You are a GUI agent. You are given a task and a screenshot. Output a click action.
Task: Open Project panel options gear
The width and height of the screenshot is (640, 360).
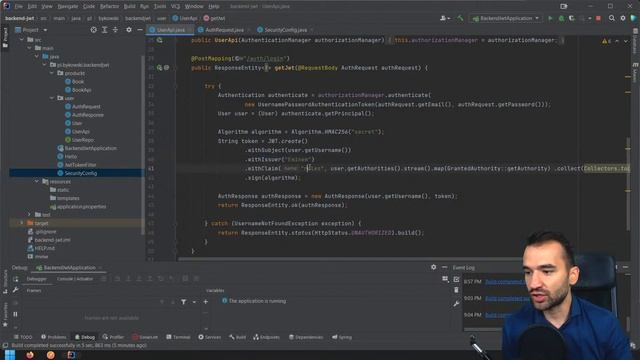tap(129, 30)
